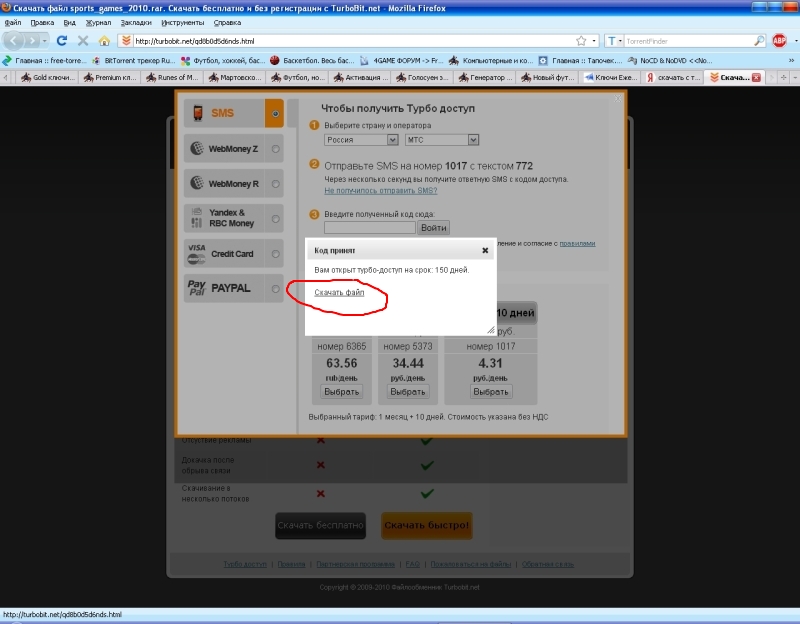Click the 'Скачать файл' link
This screenshot has height=624, width=800.
[339, 292]
